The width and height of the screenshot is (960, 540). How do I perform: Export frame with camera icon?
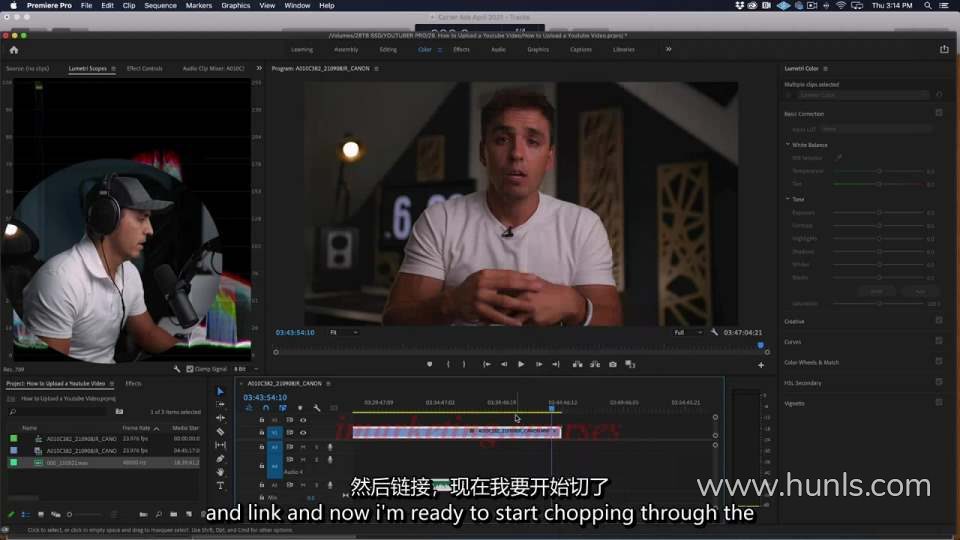tap(612, 364)
